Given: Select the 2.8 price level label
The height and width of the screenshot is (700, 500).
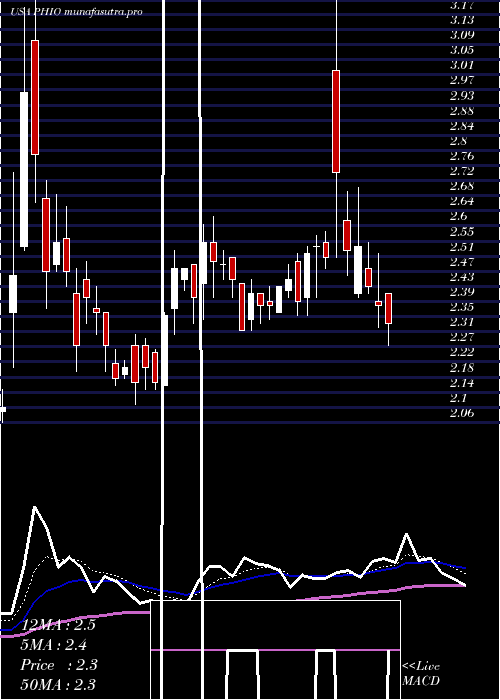Looking at the screenshot, I should click(x=459, y=141).
